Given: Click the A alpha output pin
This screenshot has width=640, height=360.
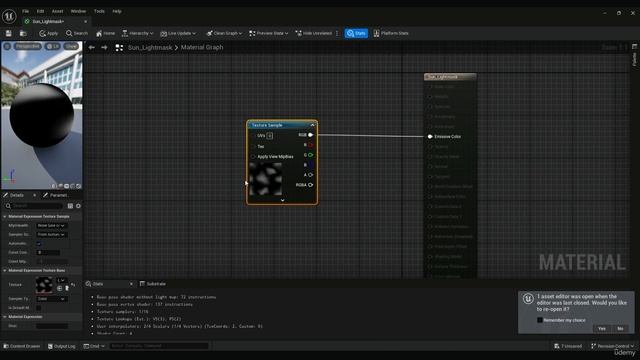Looking at the screenshot, I should (310, 175).
